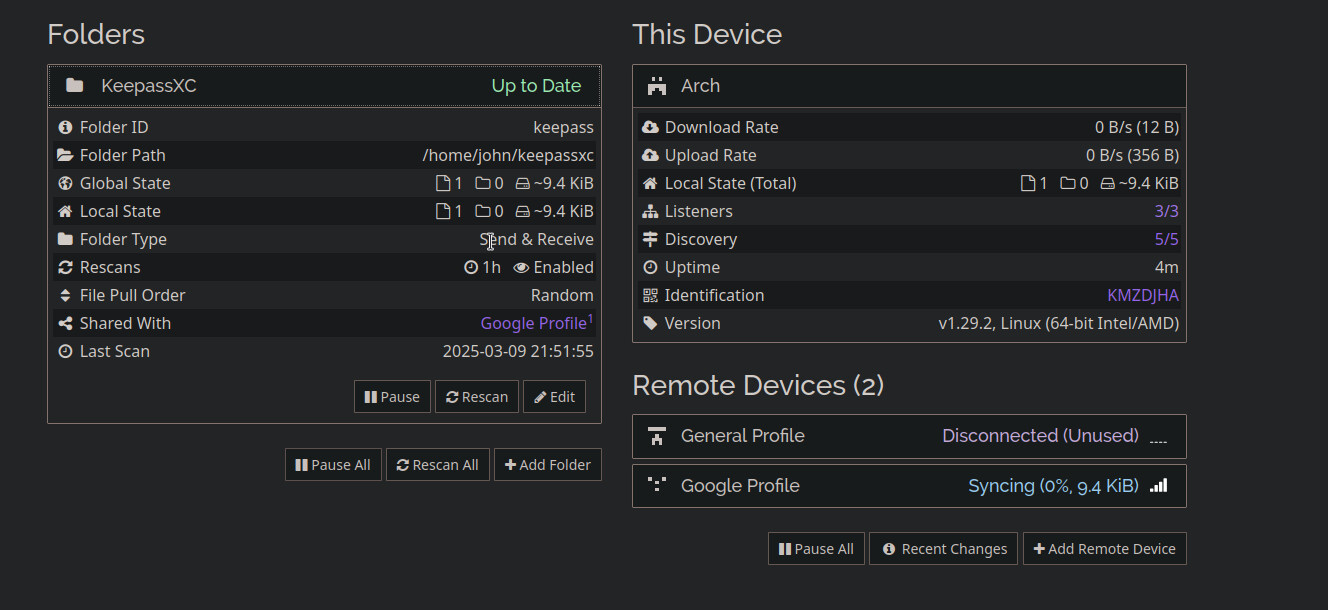This screenshot has height=610, width=1328.
Task: Click Add Remote Device
Action: (x=1105, y=549)
